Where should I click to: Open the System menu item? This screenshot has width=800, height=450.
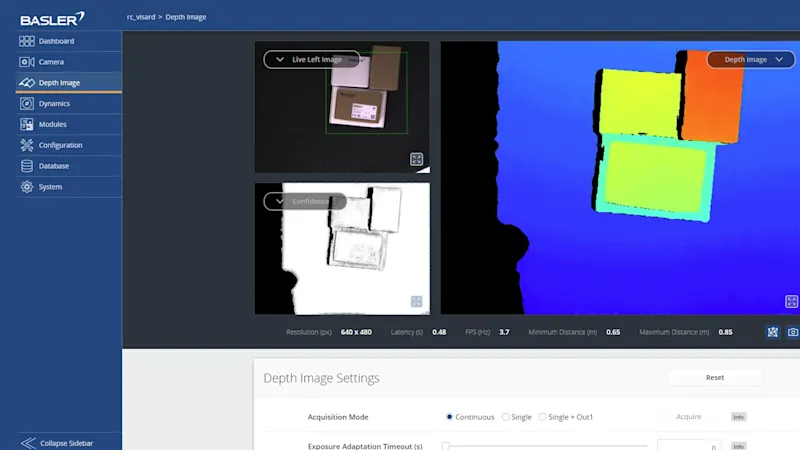pyautogui.click(x=50, y=187)
